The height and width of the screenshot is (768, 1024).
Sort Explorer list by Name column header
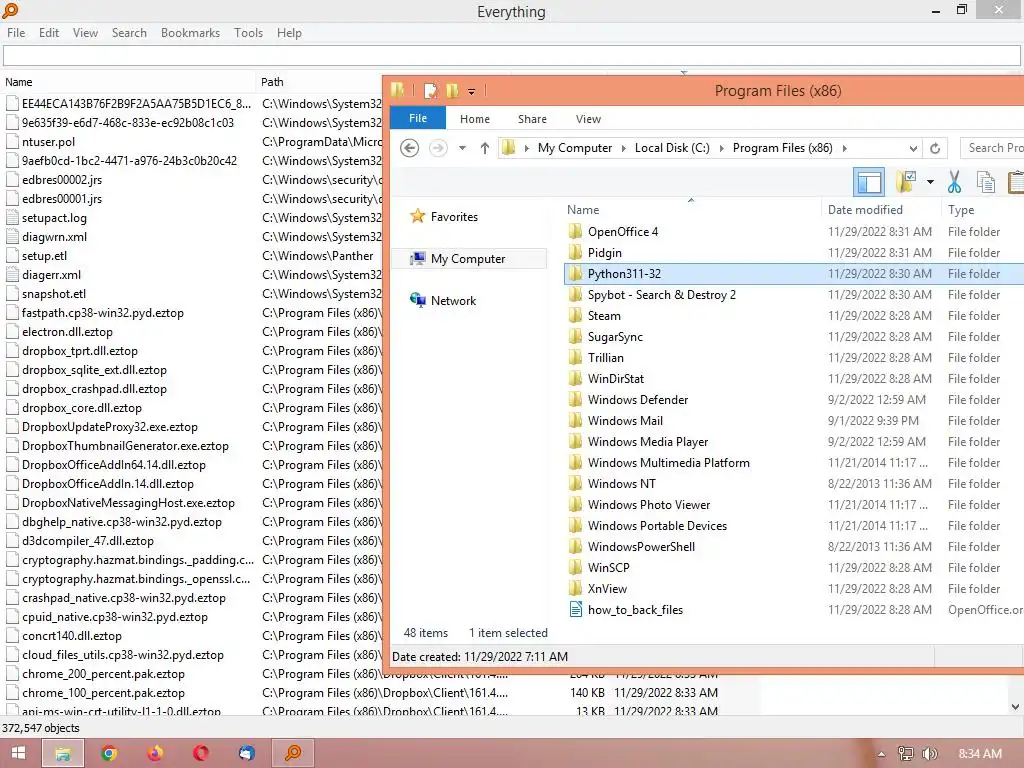691,210
